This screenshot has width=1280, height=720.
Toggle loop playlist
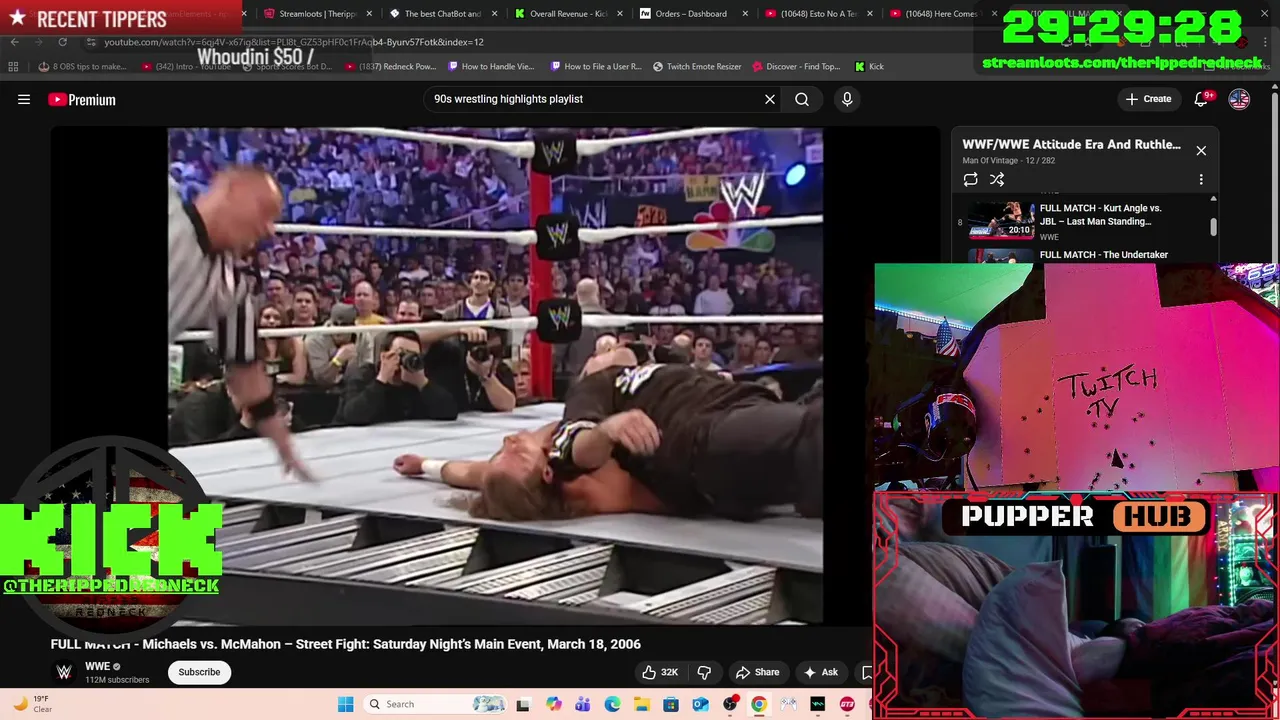tap(970, 179)
